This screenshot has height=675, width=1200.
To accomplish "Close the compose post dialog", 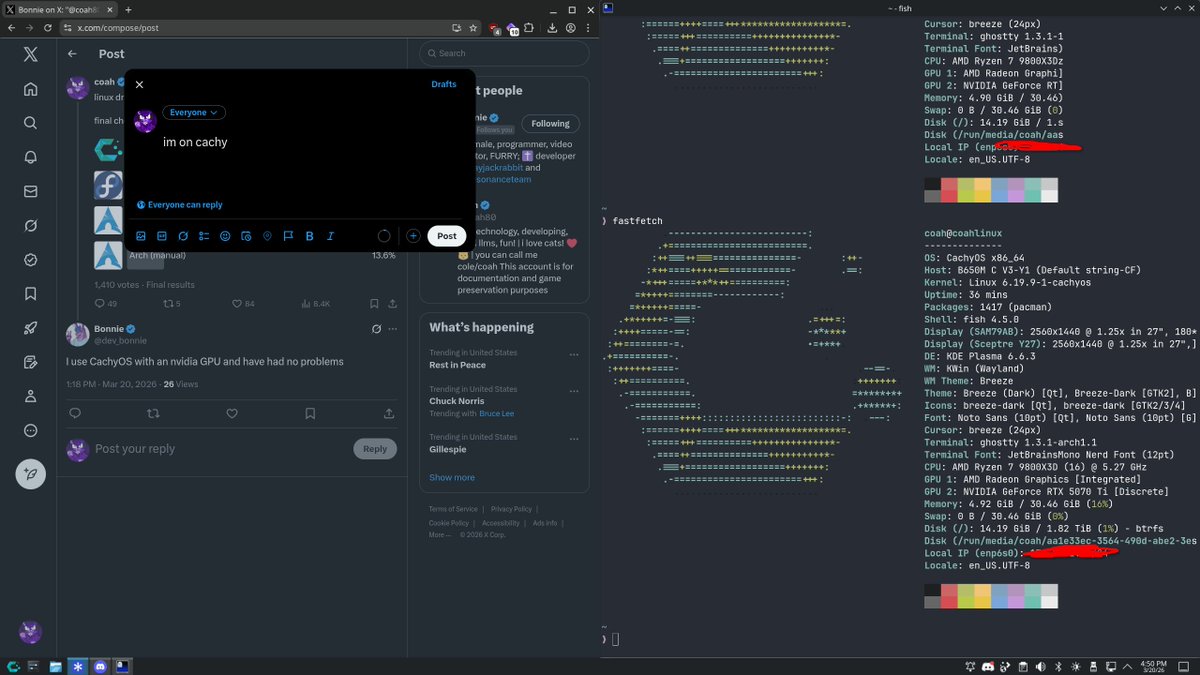I will 139,85.
